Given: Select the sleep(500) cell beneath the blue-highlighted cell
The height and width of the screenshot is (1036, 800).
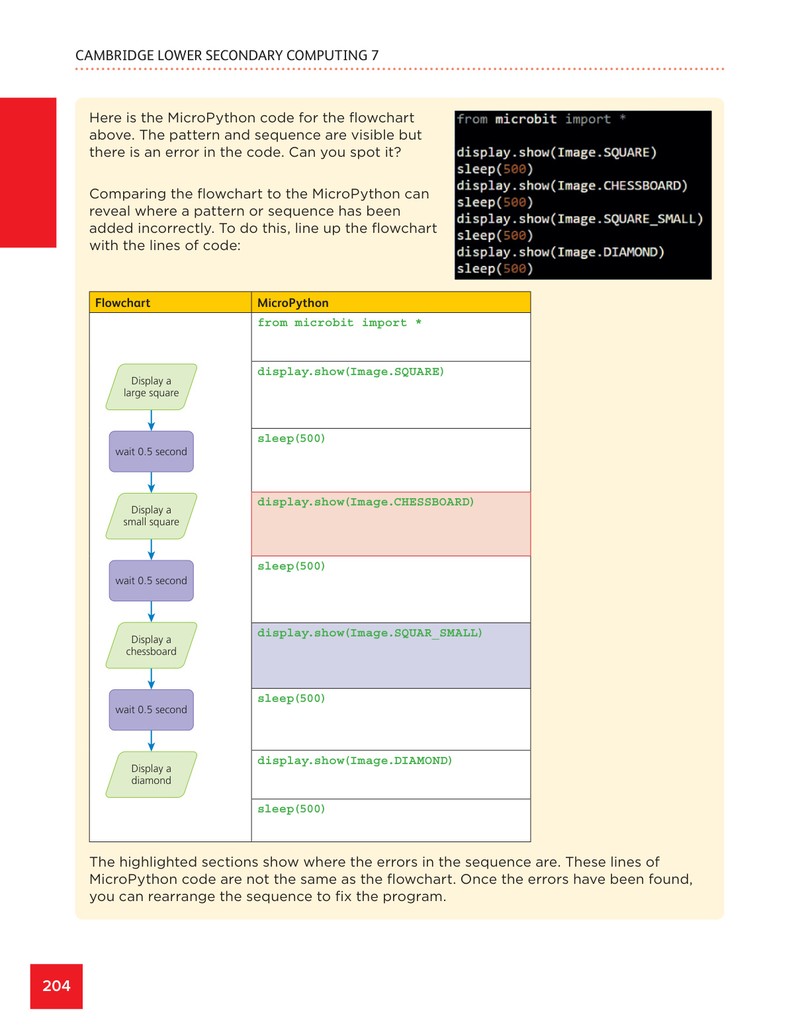Looking at the screenshot, I should [391, 720].
